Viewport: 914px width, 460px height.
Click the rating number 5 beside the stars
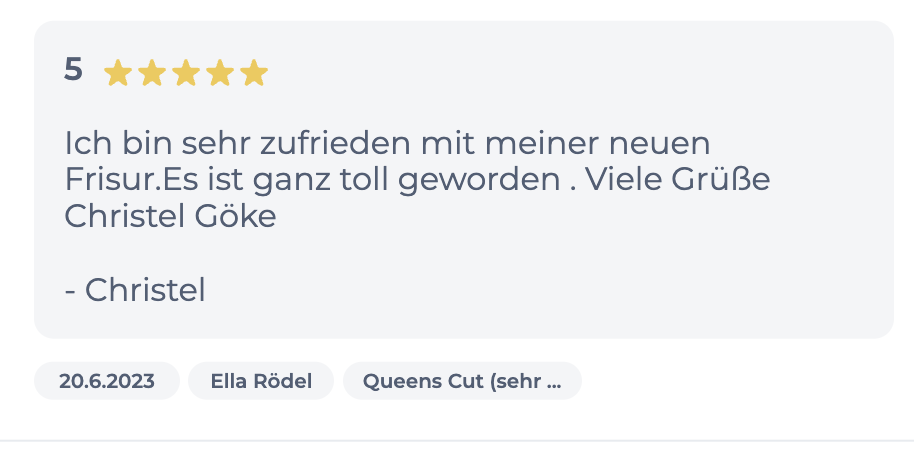(x=73, y=70)
